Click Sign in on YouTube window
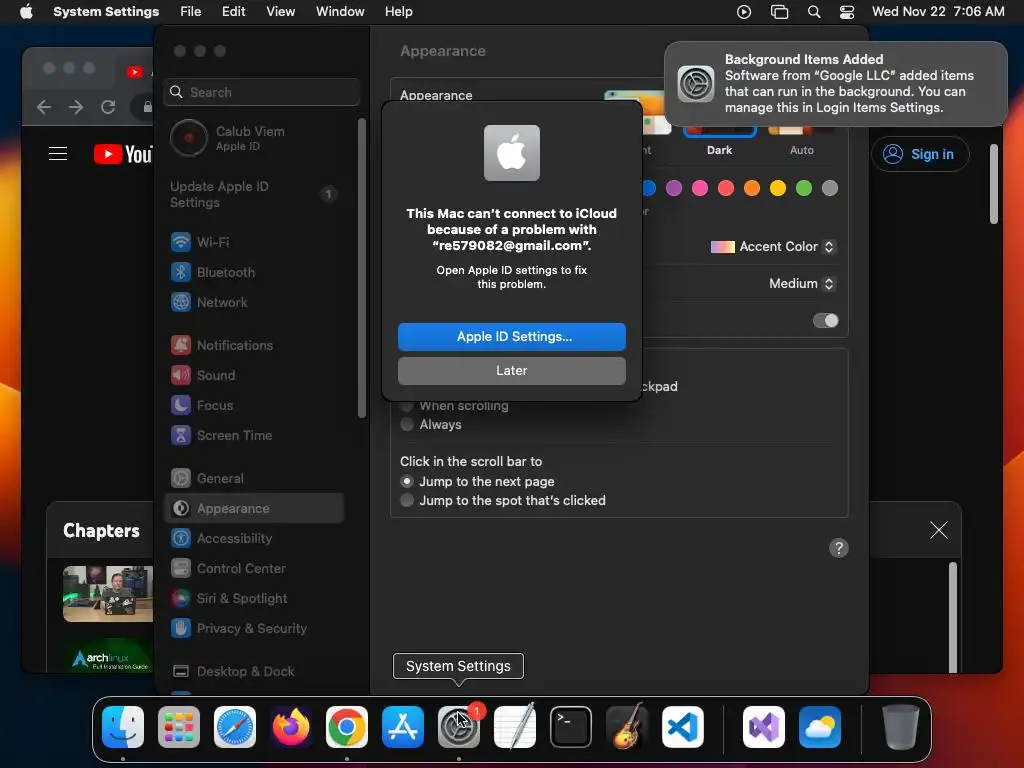Screen dimensions: 1024x768 920,154
